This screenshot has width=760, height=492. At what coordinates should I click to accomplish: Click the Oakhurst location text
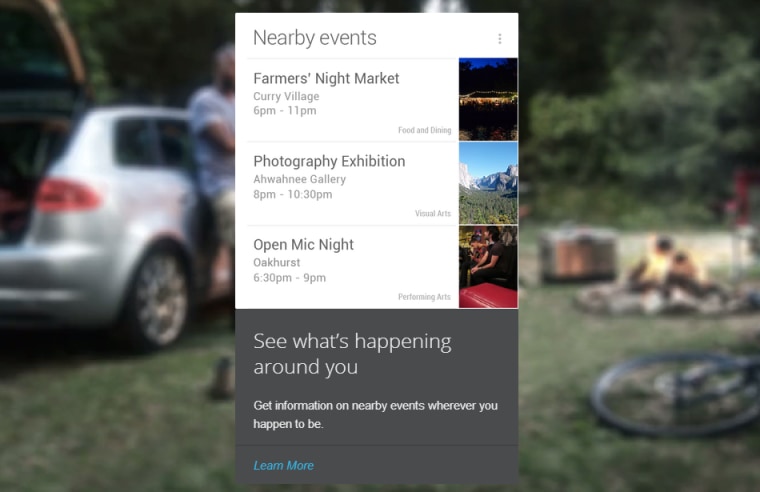tap(277, 263)
